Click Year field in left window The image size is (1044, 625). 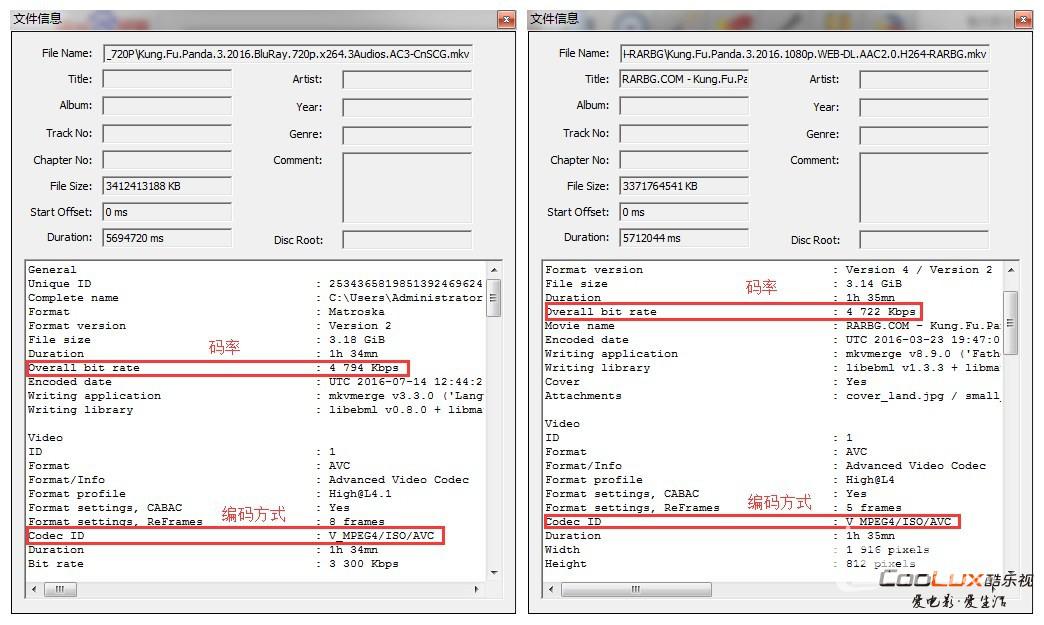[x=407, y=107]
